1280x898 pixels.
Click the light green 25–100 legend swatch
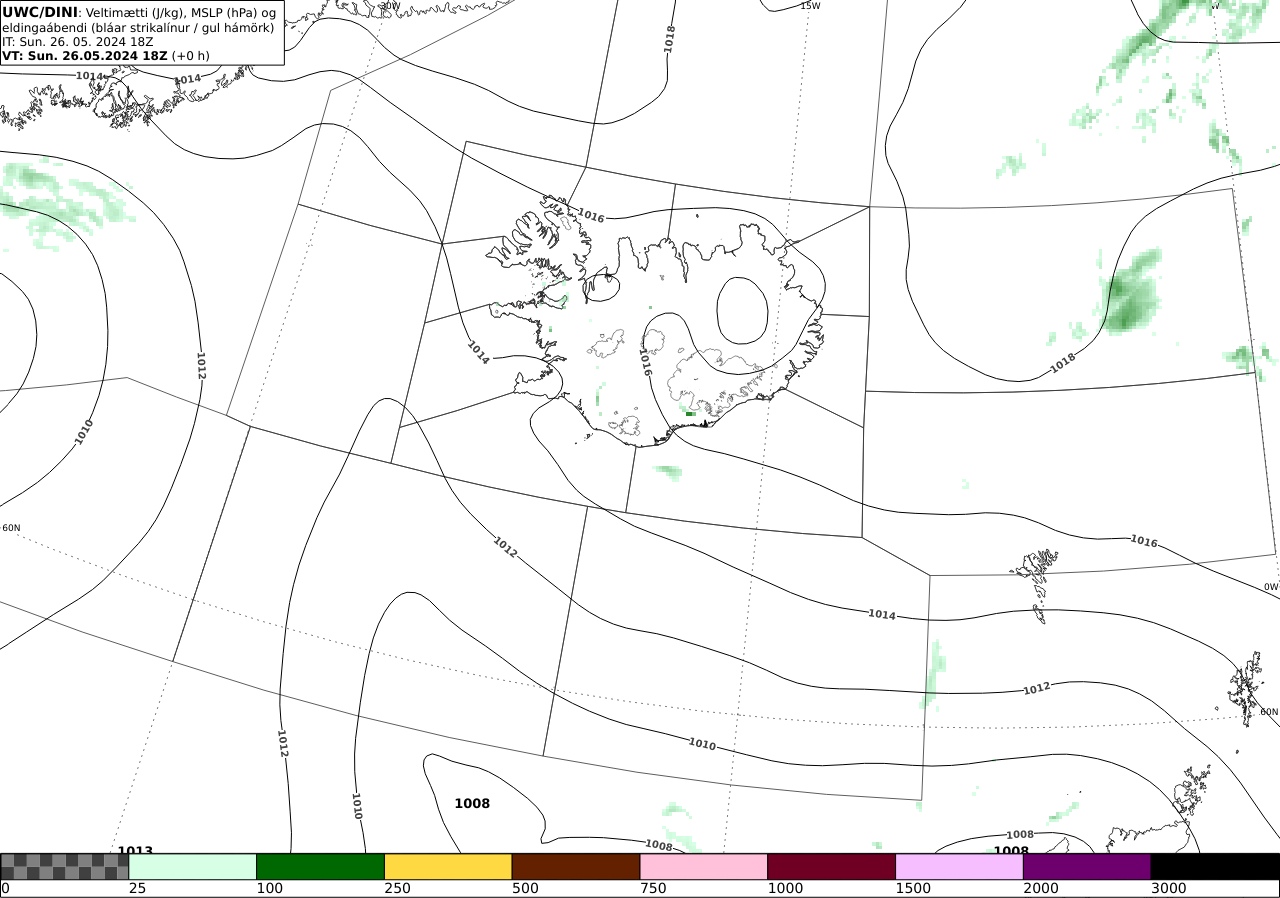[193, 866]
